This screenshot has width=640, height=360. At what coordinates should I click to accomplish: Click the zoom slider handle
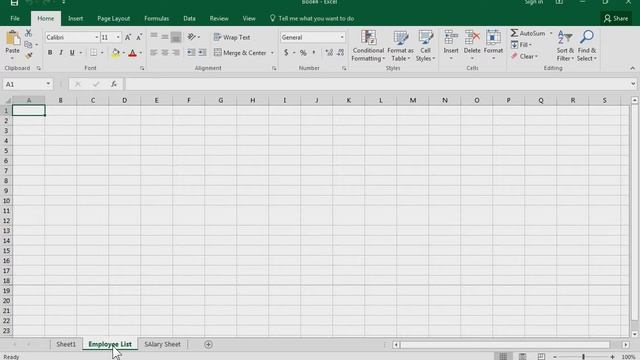(583, 357)
